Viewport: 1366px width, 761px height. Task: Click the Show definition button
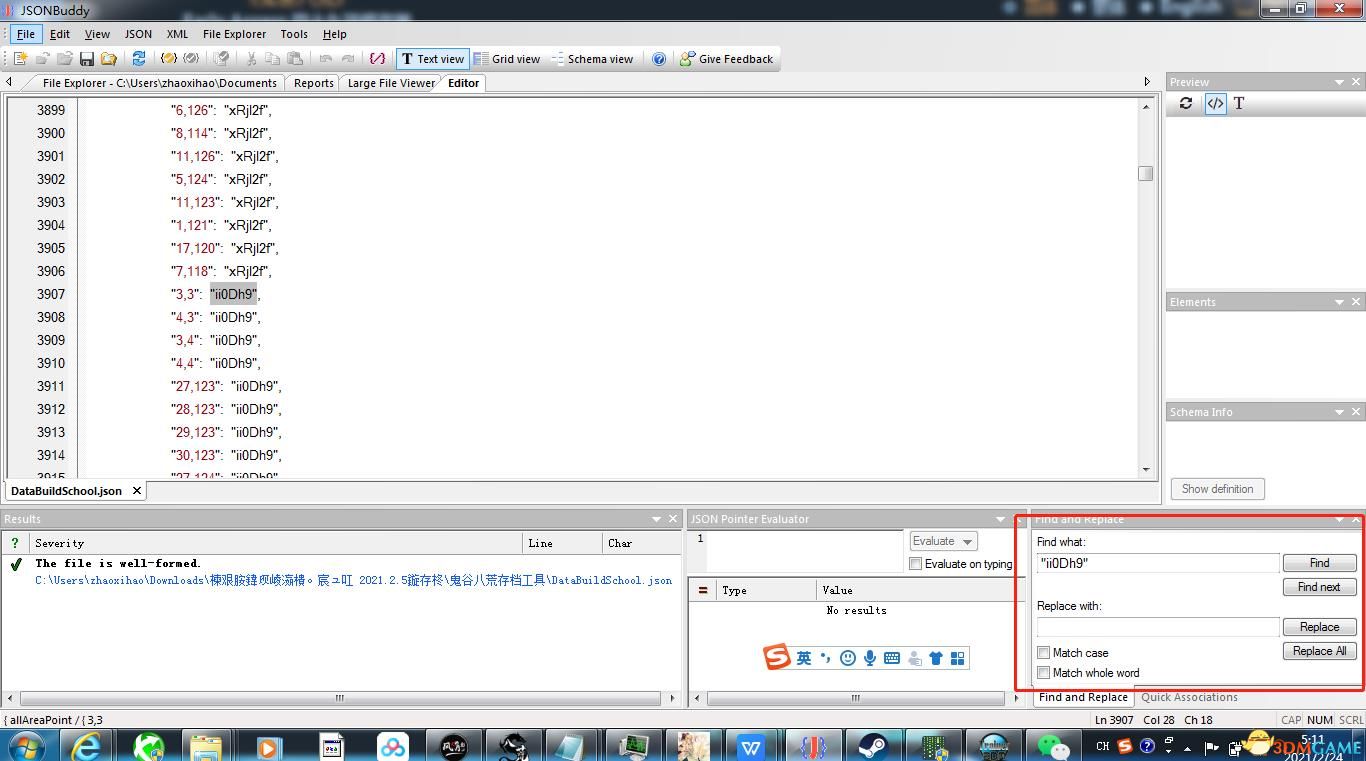pos(1217,489)
